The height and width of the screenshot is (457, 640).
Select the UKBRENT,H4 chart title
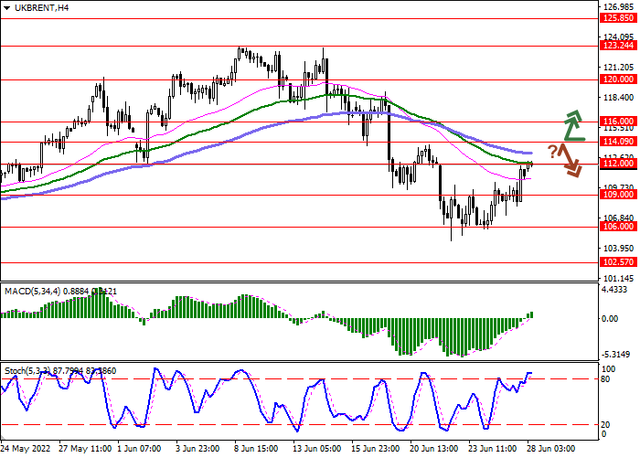[42, 8]
